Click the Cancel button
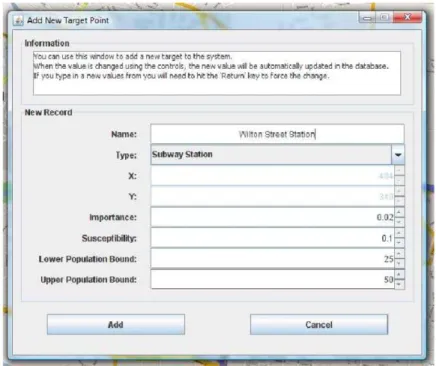Screen dimensions: 436x366 (319, 324)
